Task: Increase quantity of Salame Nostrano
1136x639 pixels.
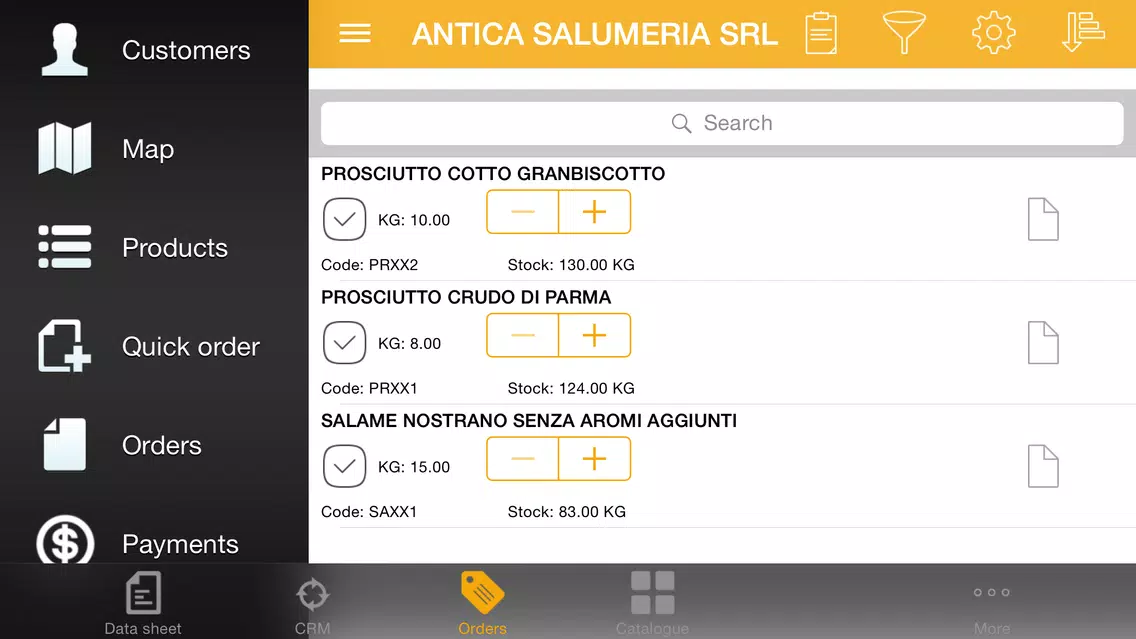Action: 595,459
